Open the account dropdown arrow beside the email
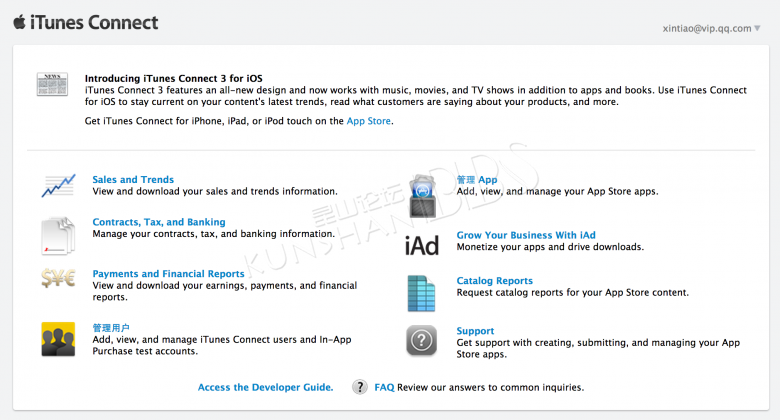780x420 pixels. tap(757, 28)
